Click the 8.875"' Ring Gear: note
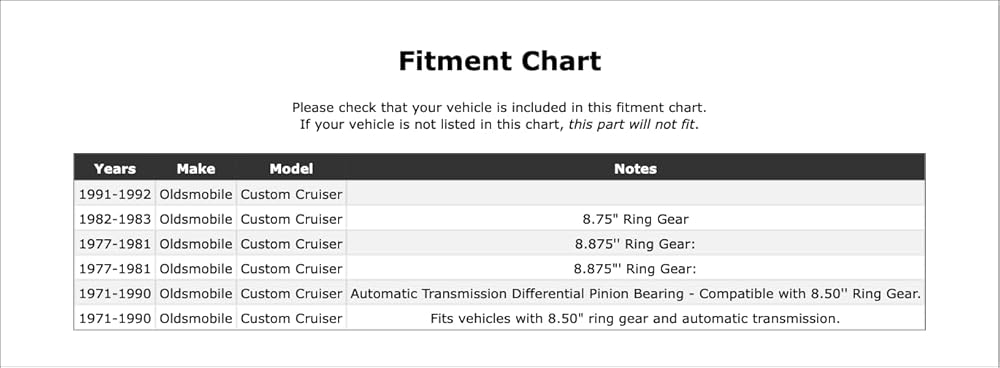 click(x=635, y=269)
